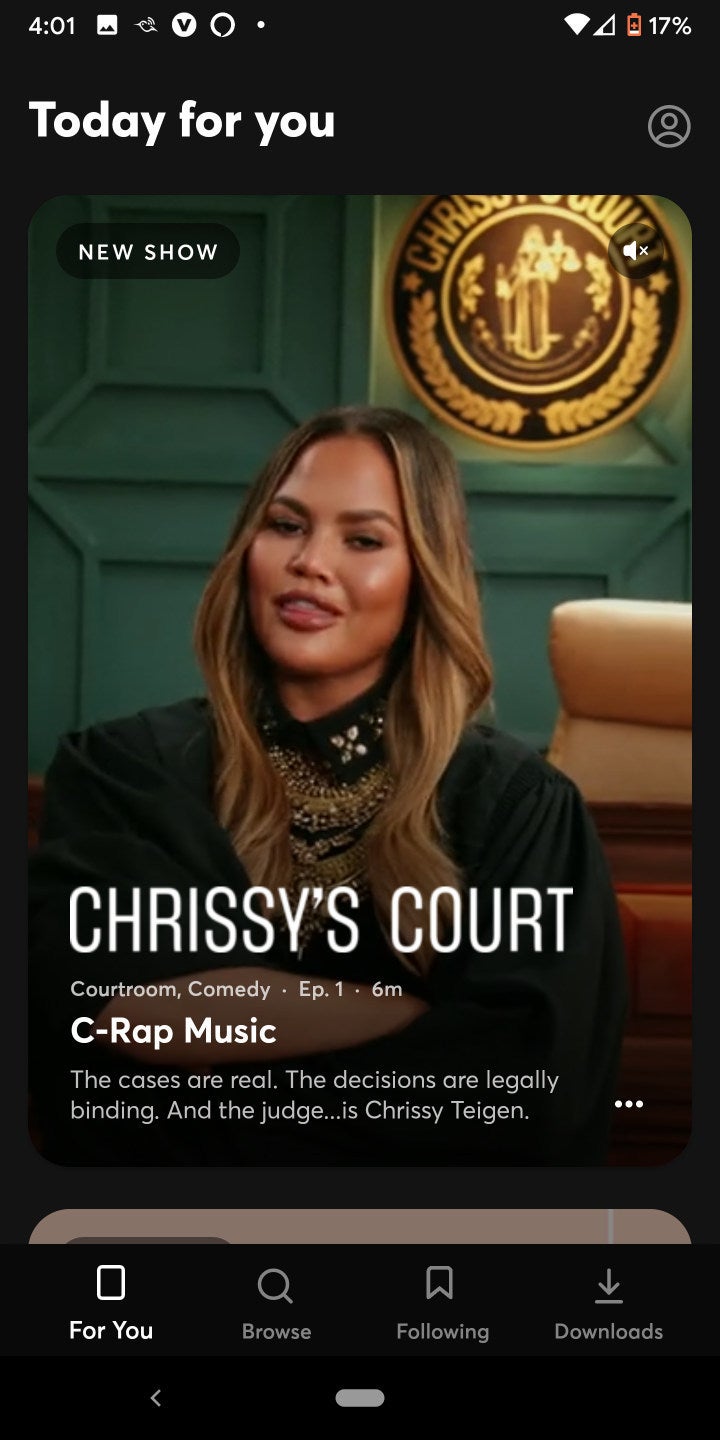
Task: Play the Chrissy's Court video card
Action: [x=360, y=680]
